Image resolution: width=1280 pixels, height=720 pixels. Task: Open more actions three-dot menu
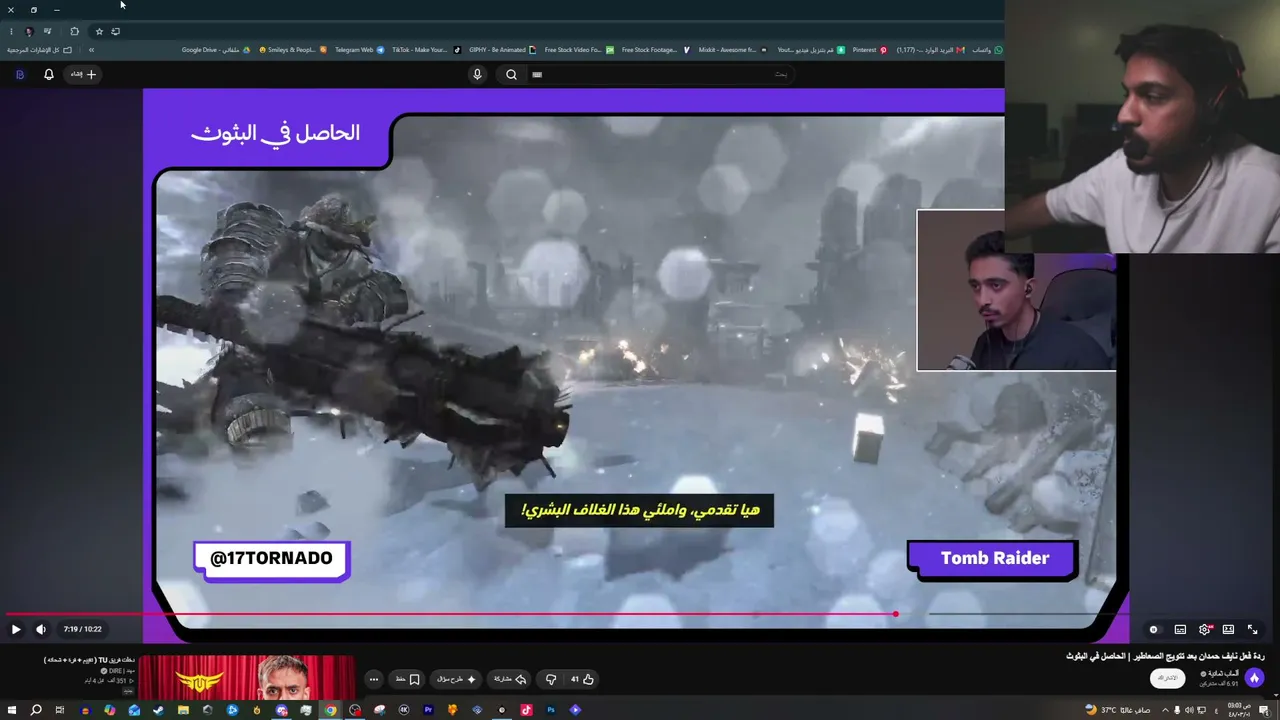[x=374, y=679]
